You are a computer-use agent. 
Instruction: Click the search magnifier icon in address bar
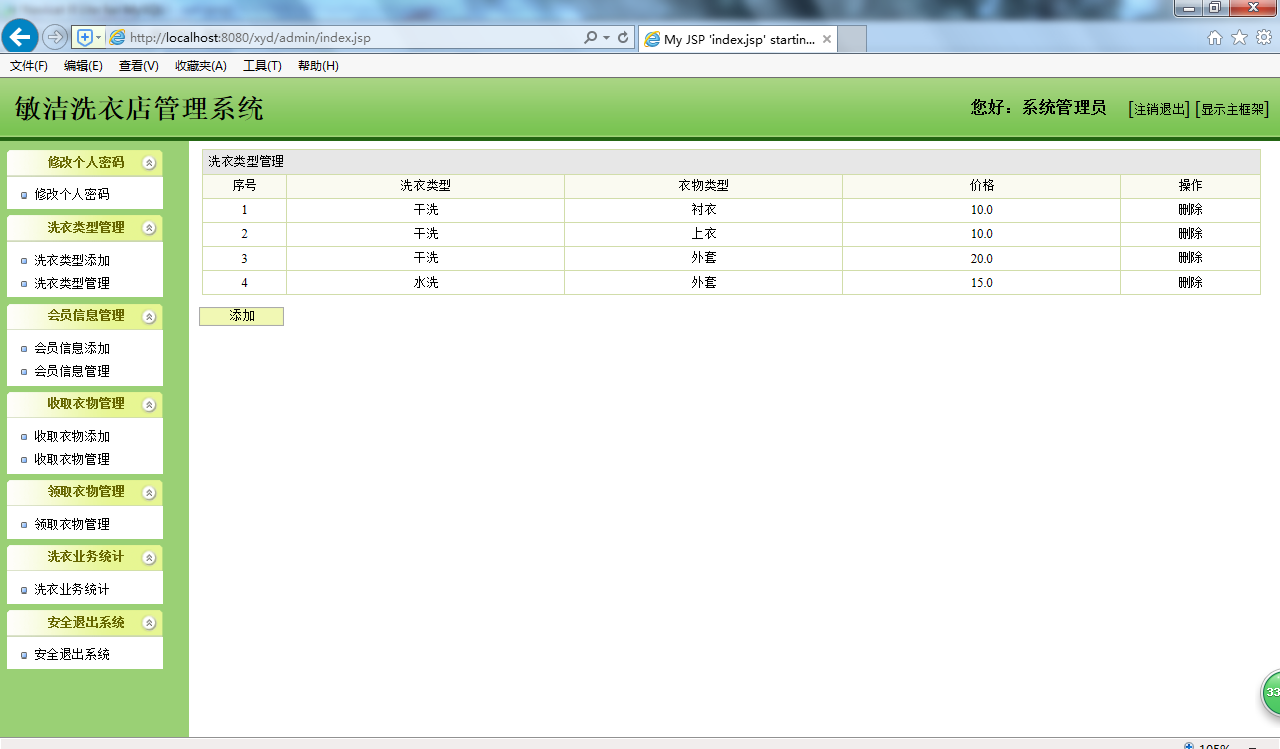tap(590, 38)
